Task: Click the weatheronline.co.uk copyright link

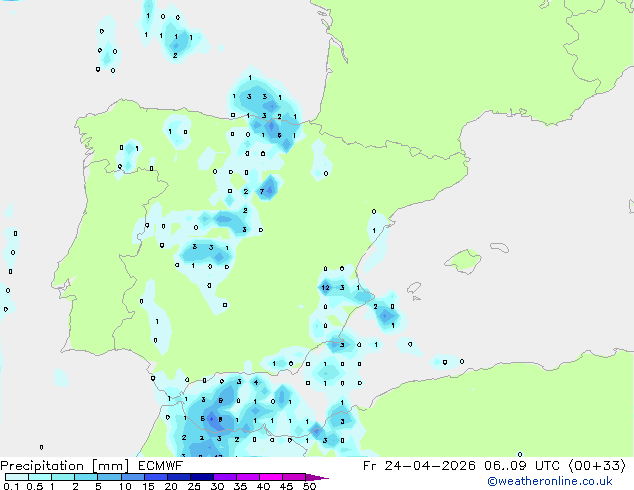Action: click(550, 481)
